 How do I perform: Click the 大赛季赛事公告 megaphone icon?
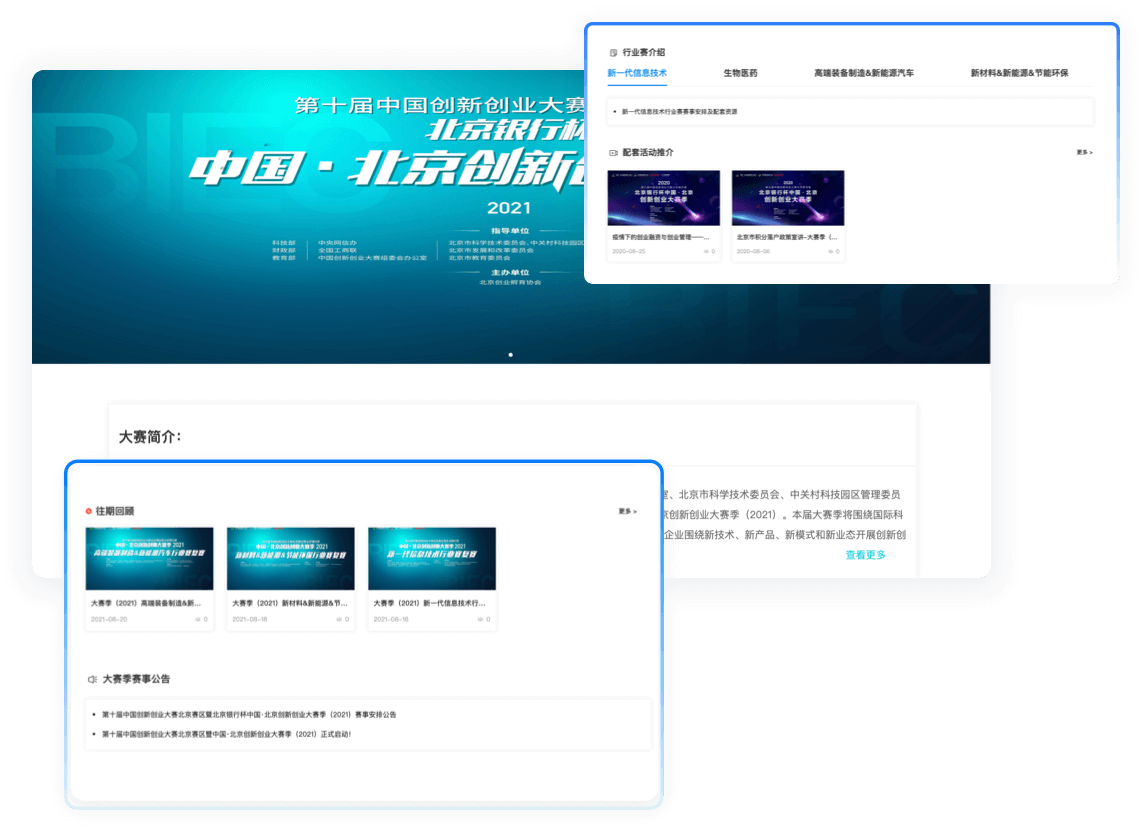tap(90, 678)
